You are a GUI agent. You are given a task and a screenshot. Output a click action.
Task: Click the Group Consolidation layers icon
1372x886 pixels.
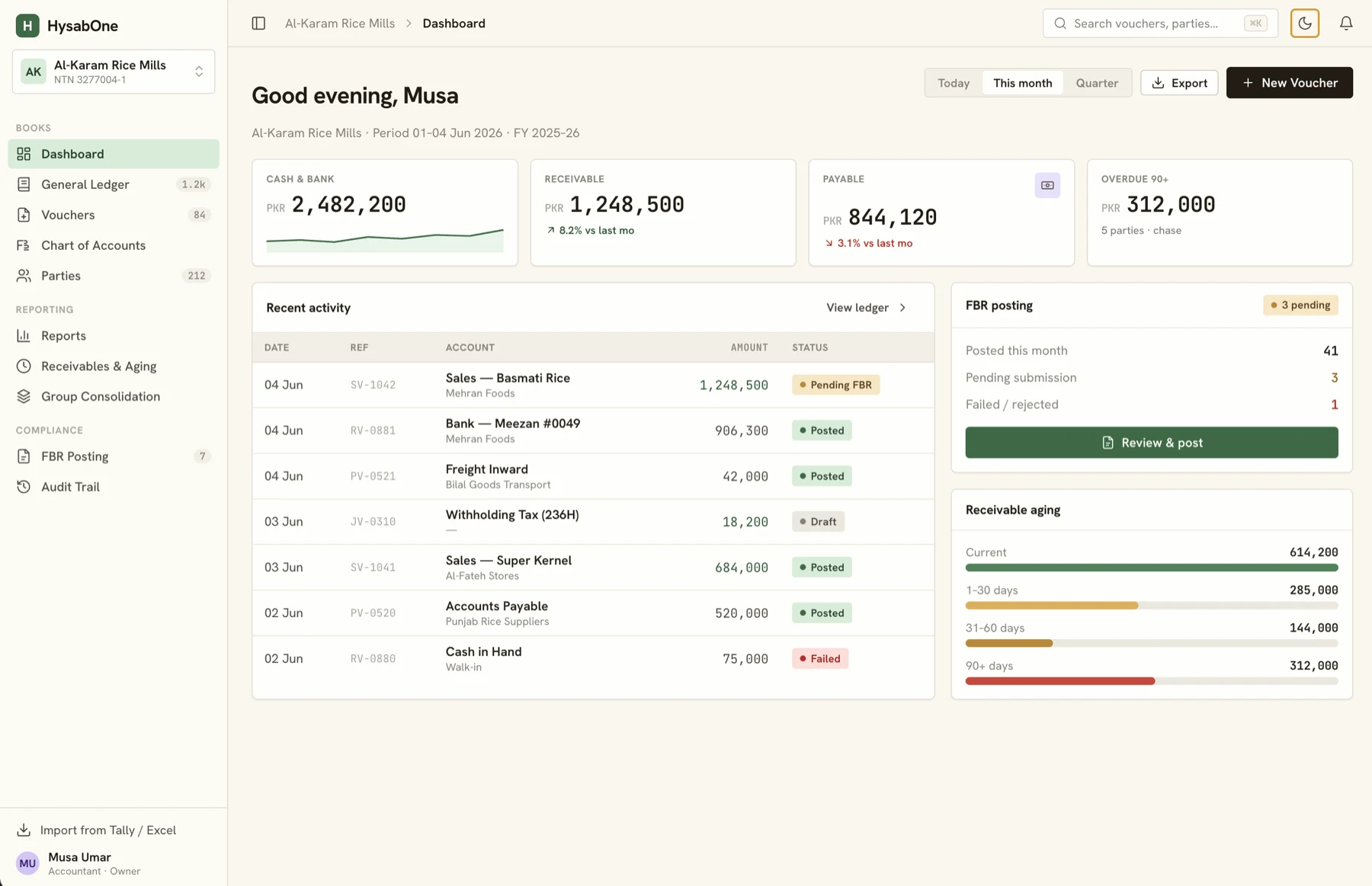(24, 397)
